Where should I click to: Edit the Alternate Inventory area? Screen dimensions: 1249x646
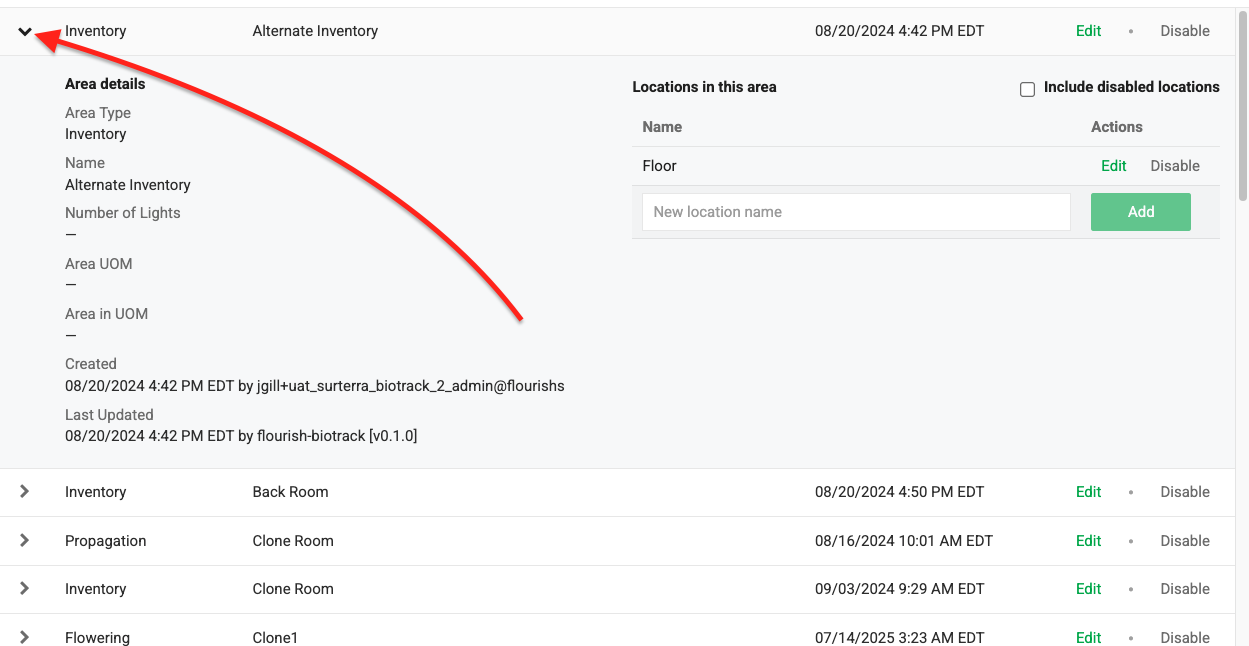point(1088,31)
